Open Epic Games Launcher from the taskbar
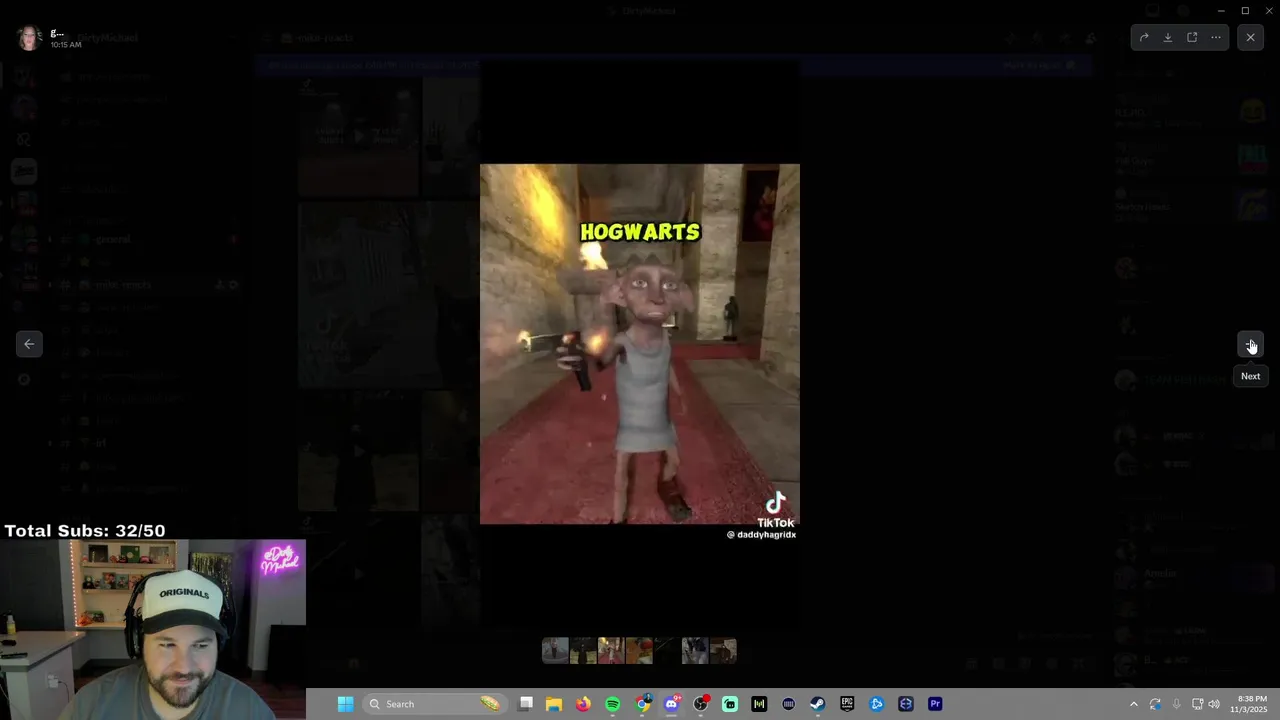The image size is (1280, 720). [847, 704]
